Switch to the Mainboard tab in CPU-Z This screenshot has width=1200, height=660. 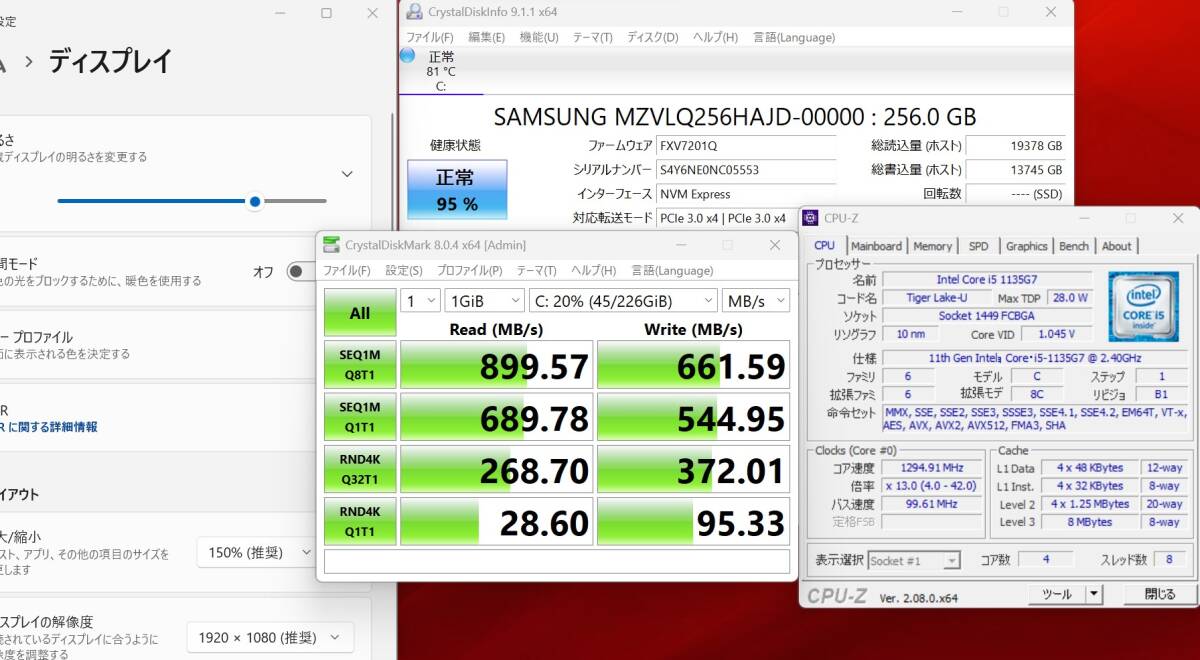click(x=876, y=246)
